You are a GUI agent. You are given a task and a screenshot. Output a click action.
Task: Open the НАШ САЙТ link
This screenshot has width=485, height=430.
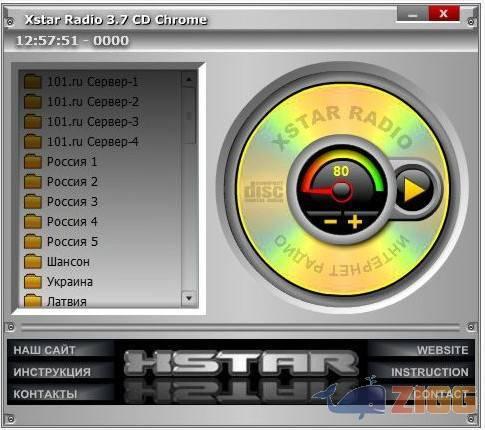[44, 350]
